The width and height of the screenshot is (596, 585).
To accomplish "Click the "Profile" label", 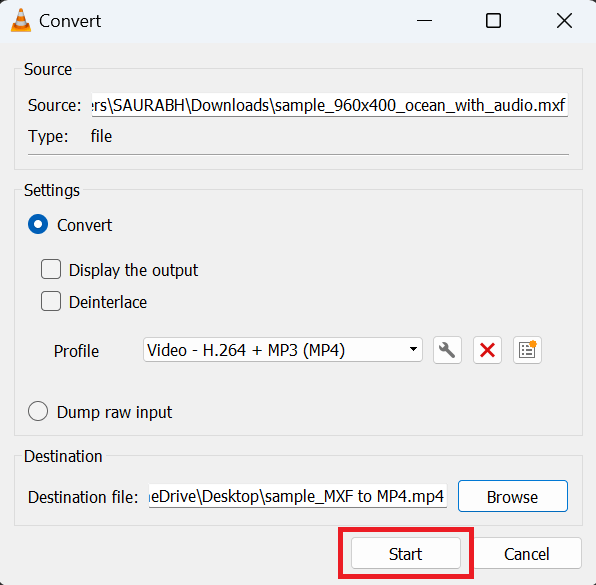I will pyautogui.click(x=76, y=351).
